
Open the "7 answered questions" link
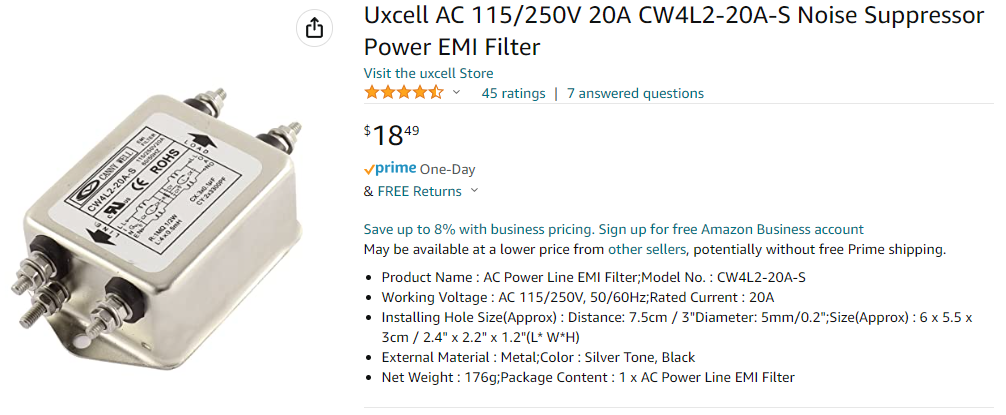pos(635,93)
